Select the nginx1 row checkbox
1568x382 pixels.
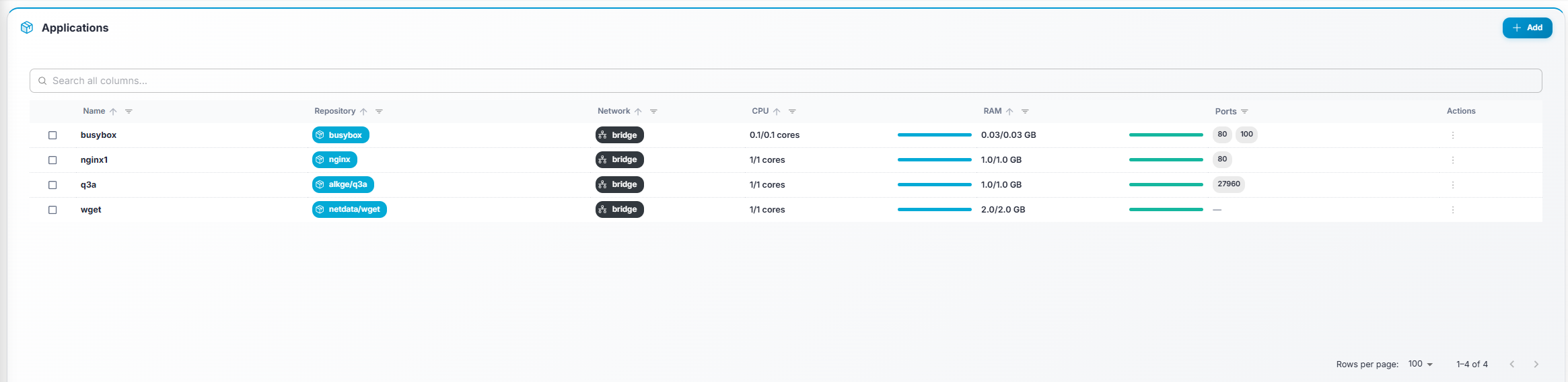click(52, 160)
